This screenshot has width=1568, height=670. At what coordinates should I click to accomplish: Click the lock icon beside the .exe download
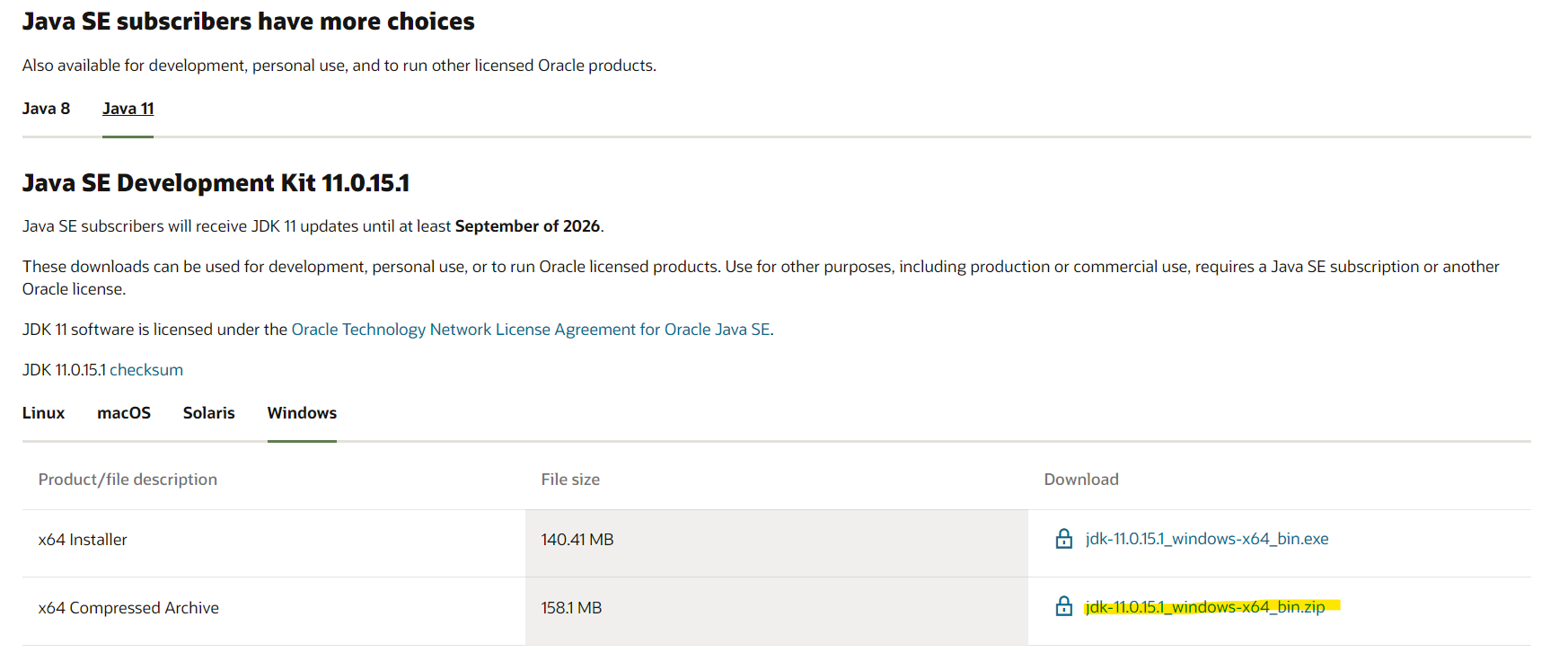(1063, 539)
